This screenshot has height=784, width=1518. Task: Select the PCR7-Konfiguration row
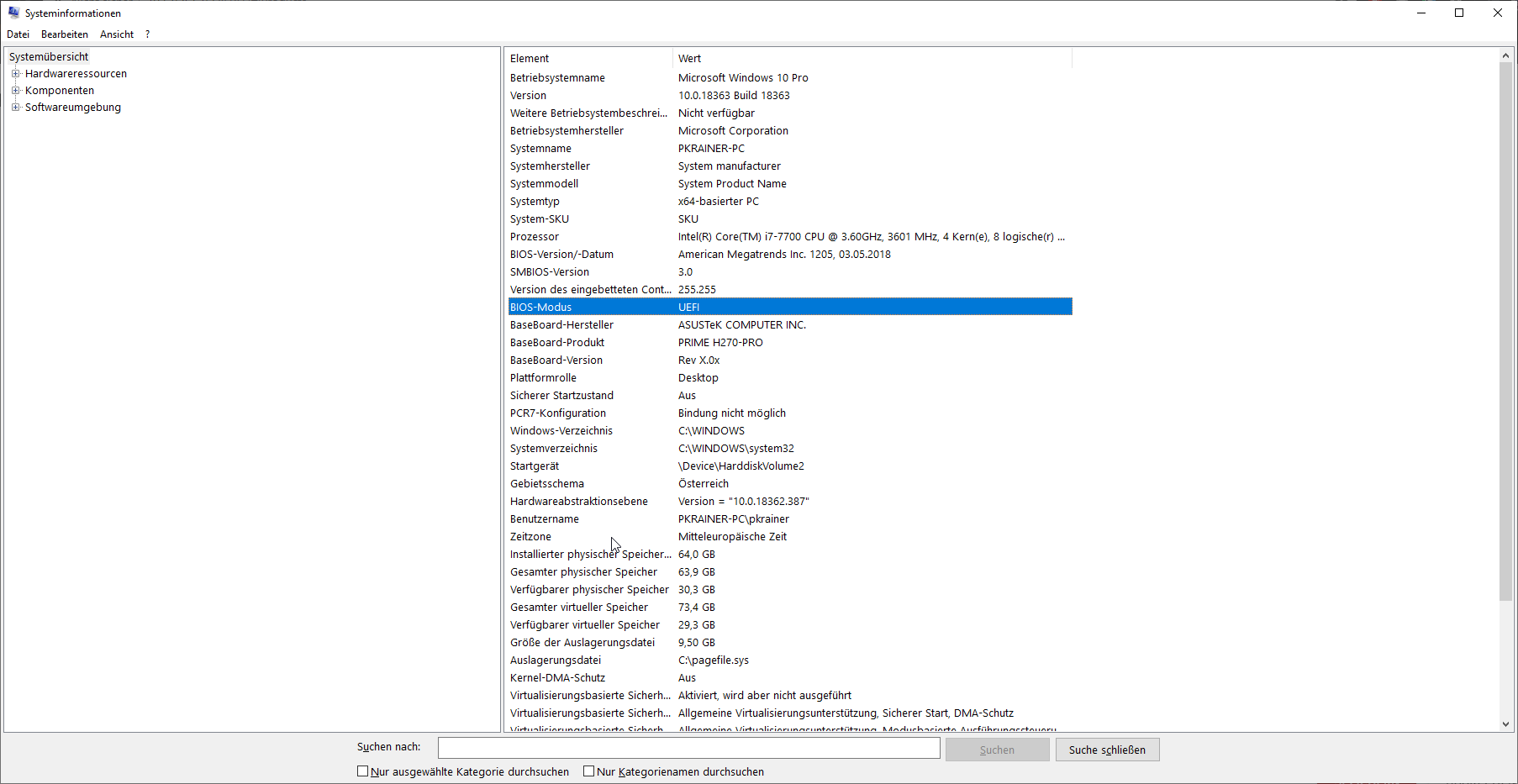(790, 413)
